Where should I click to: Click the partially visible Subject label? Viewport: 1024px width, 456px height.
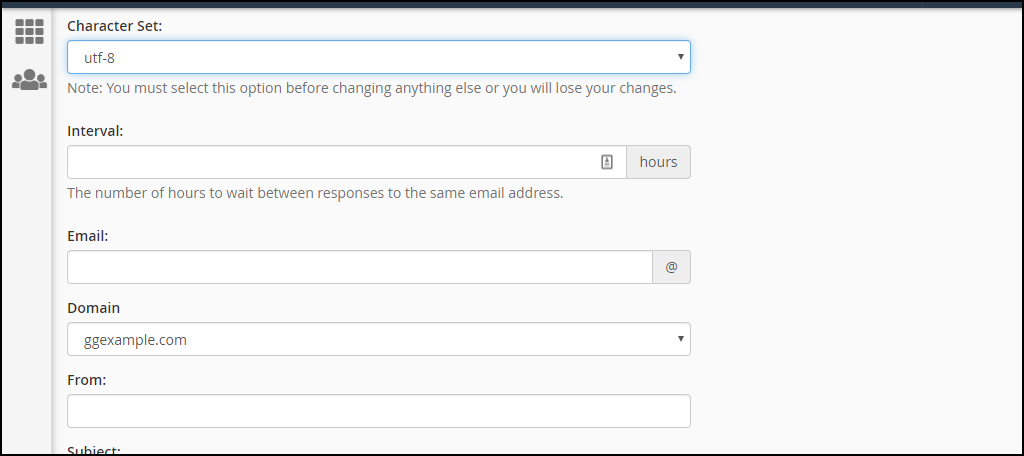[x=94, y=450]
